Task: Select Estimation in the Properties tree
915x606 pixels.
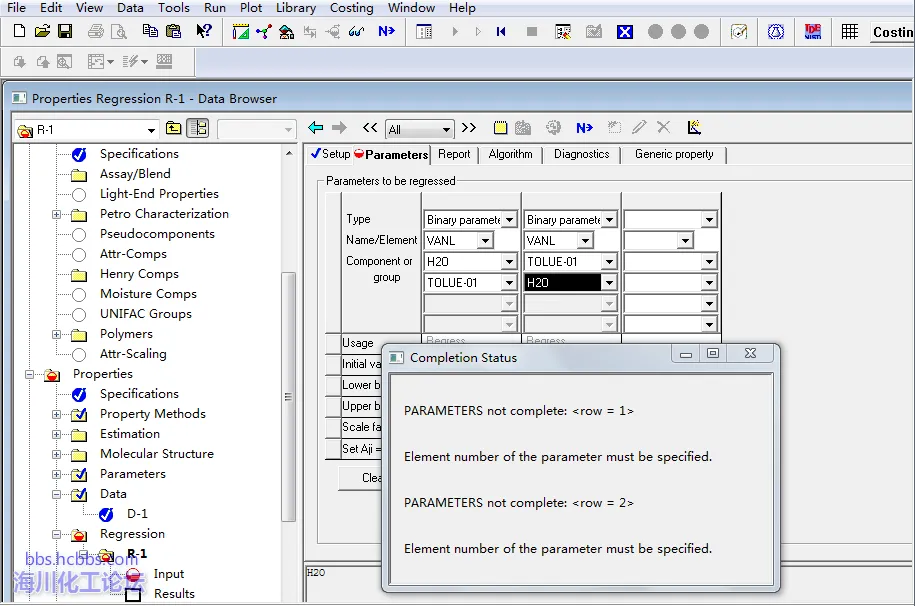Action: point(130,434)
